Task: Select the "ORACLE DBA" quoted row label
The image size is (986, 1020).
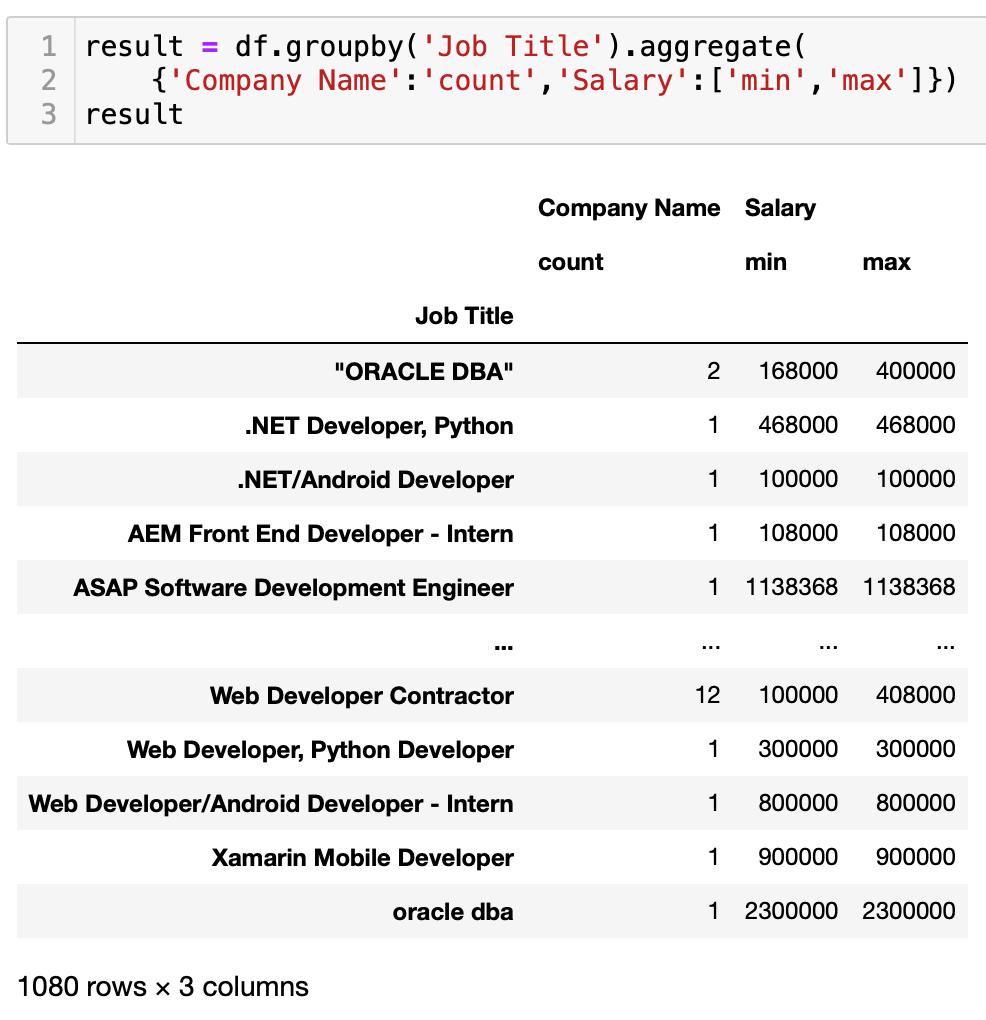Action: point(423,372)
